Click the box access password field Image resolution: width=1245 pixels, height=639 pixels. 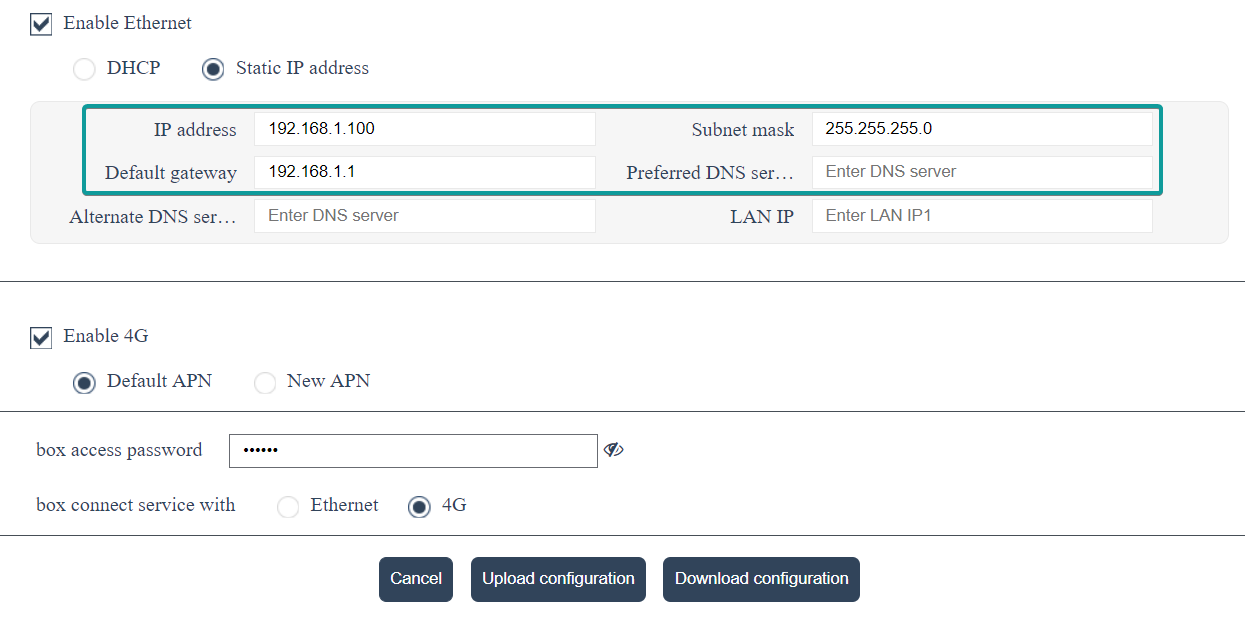click(x=412, y=451)
